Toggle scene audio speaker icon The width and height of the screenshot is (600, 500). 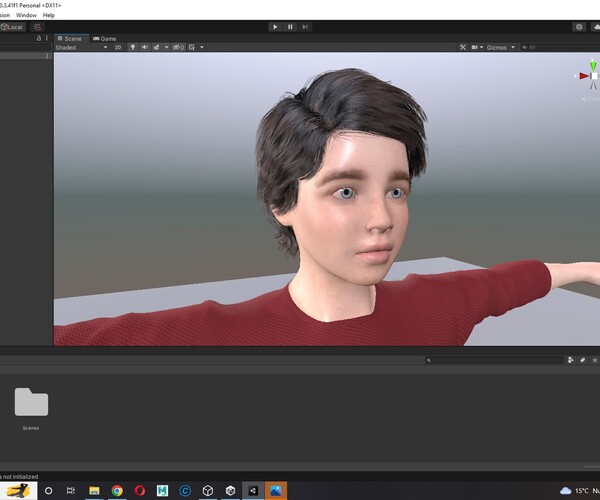tap(145, 47)
